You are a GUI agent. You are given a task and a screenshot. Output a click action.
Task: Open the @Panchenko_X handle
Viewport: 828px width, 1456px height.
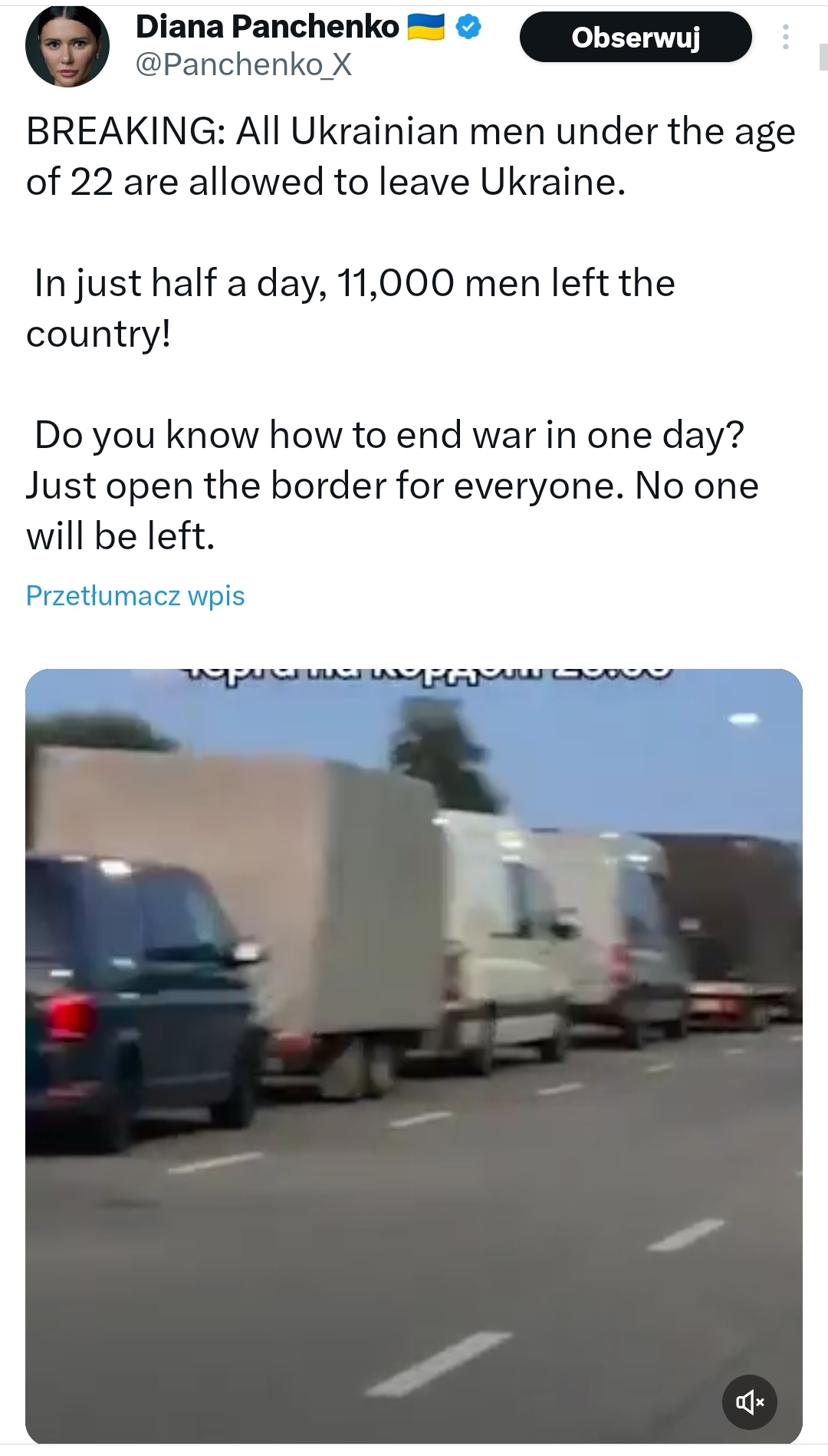(x=244, y=64)
